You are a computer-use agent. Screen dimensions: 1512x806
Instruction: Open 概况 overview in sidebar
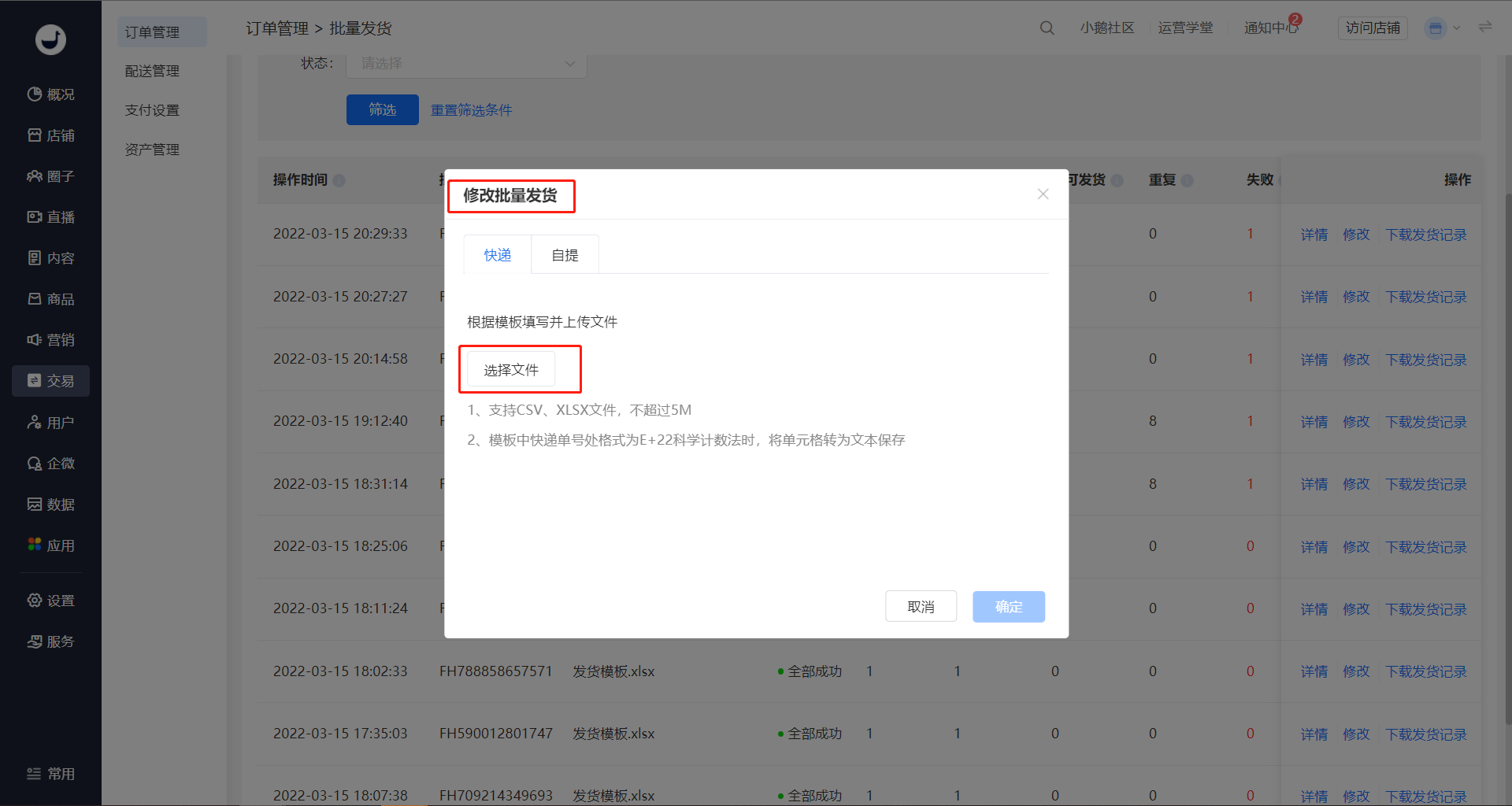click(50, 94)
